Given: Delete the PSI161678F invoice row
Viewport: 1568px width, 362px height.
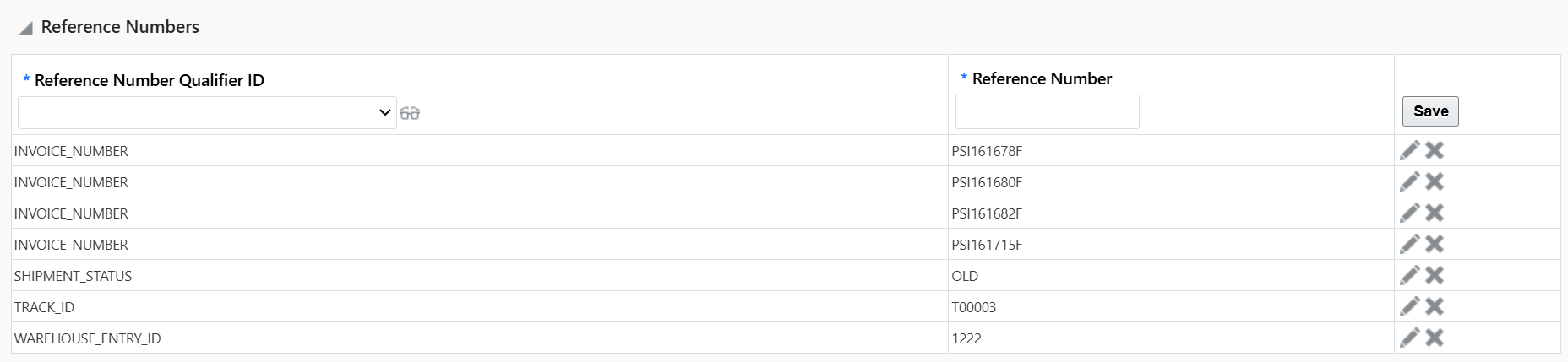Looking at the screenshot, I should (1435, 150).
